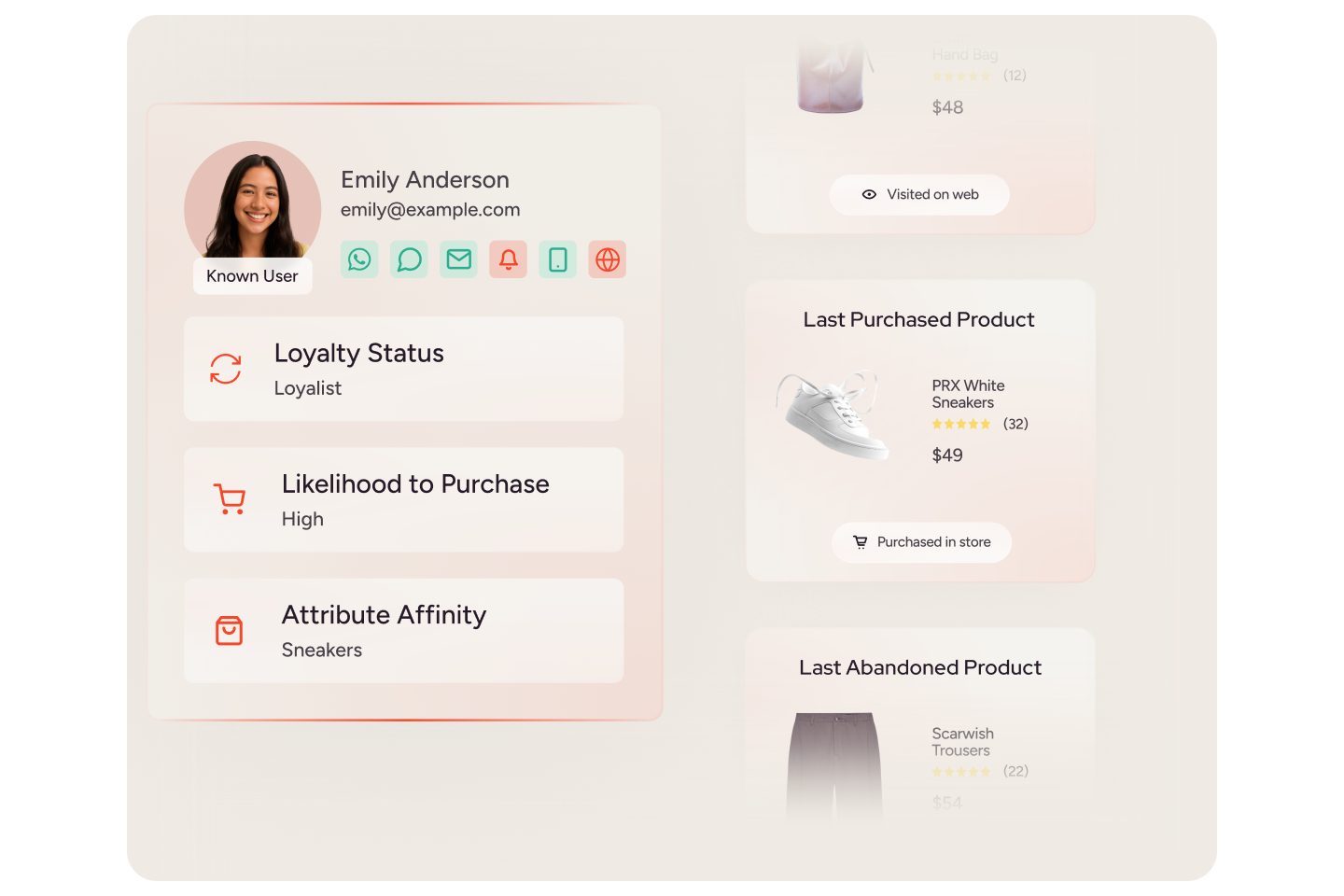Click the Known User label

[x=252, y=276]
